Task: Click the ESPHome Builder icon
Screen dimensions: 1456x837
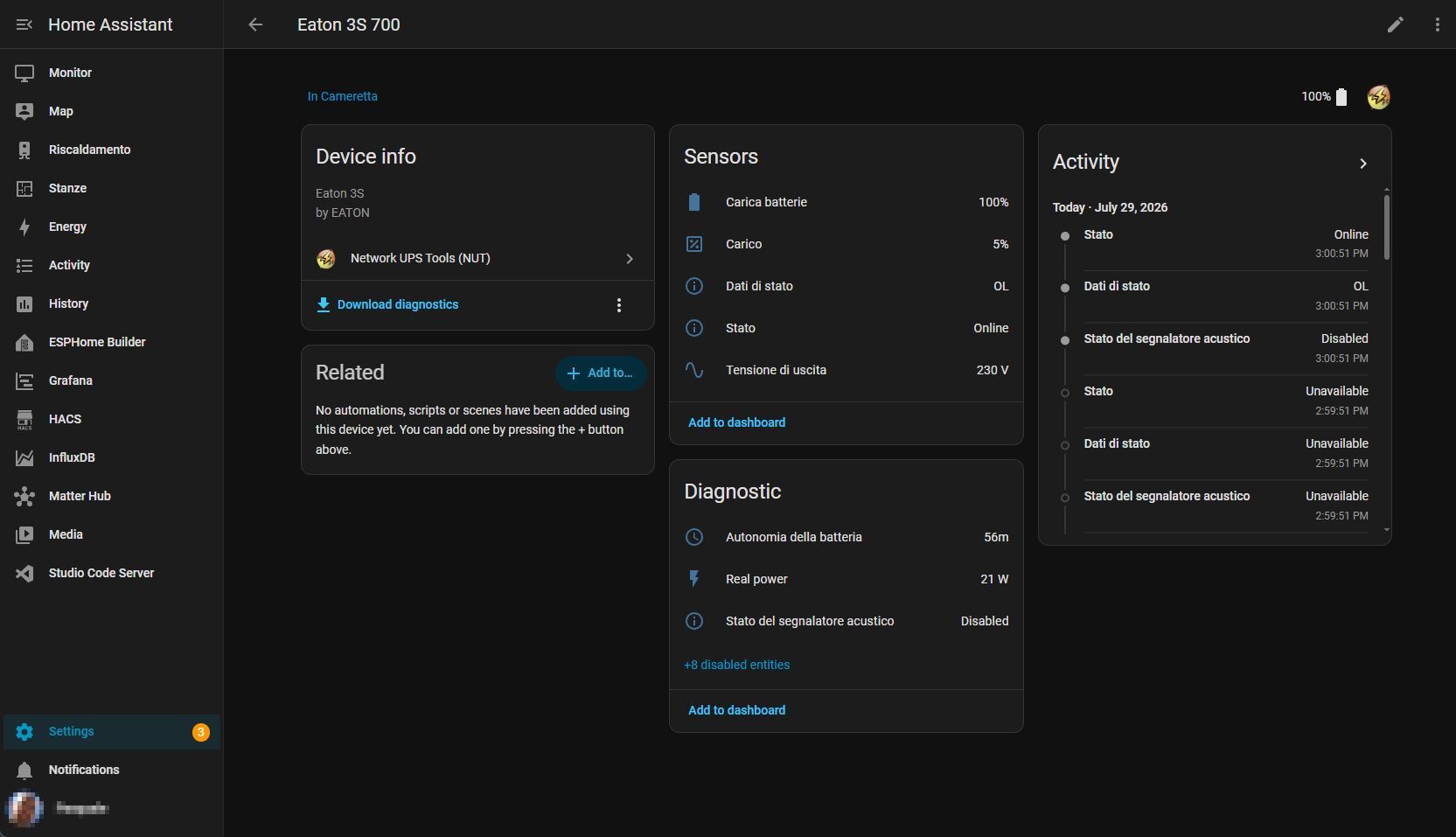Action: tap(24, 342)
